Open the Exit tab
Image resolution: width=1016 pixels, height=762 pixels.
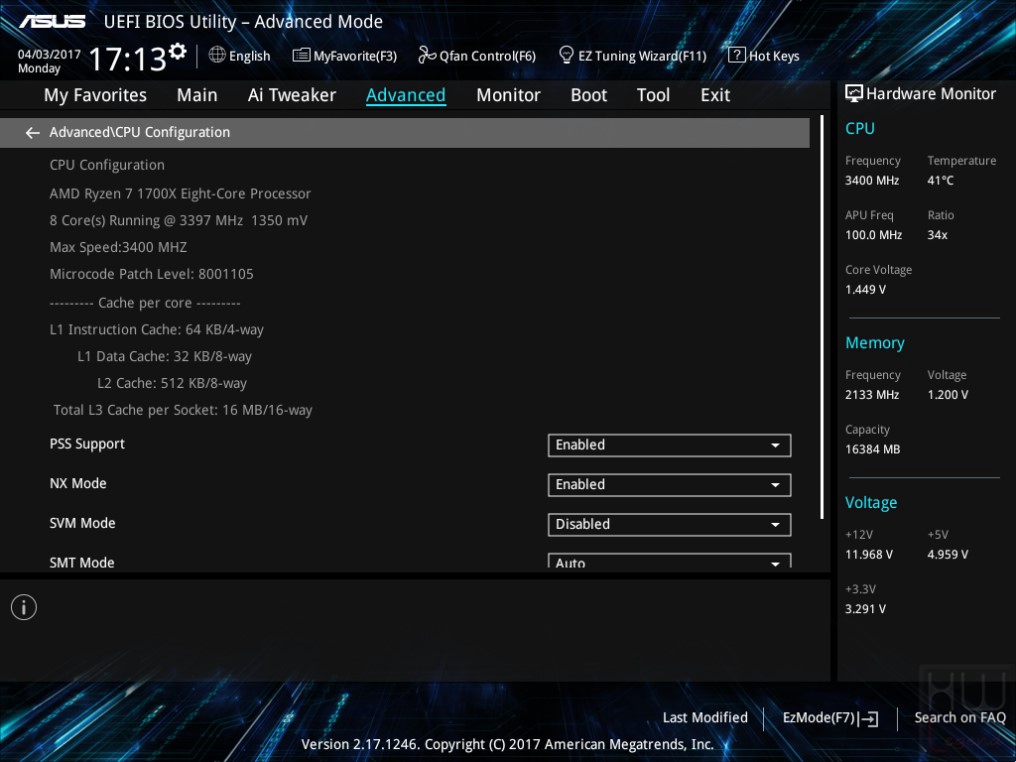(715, 95)
